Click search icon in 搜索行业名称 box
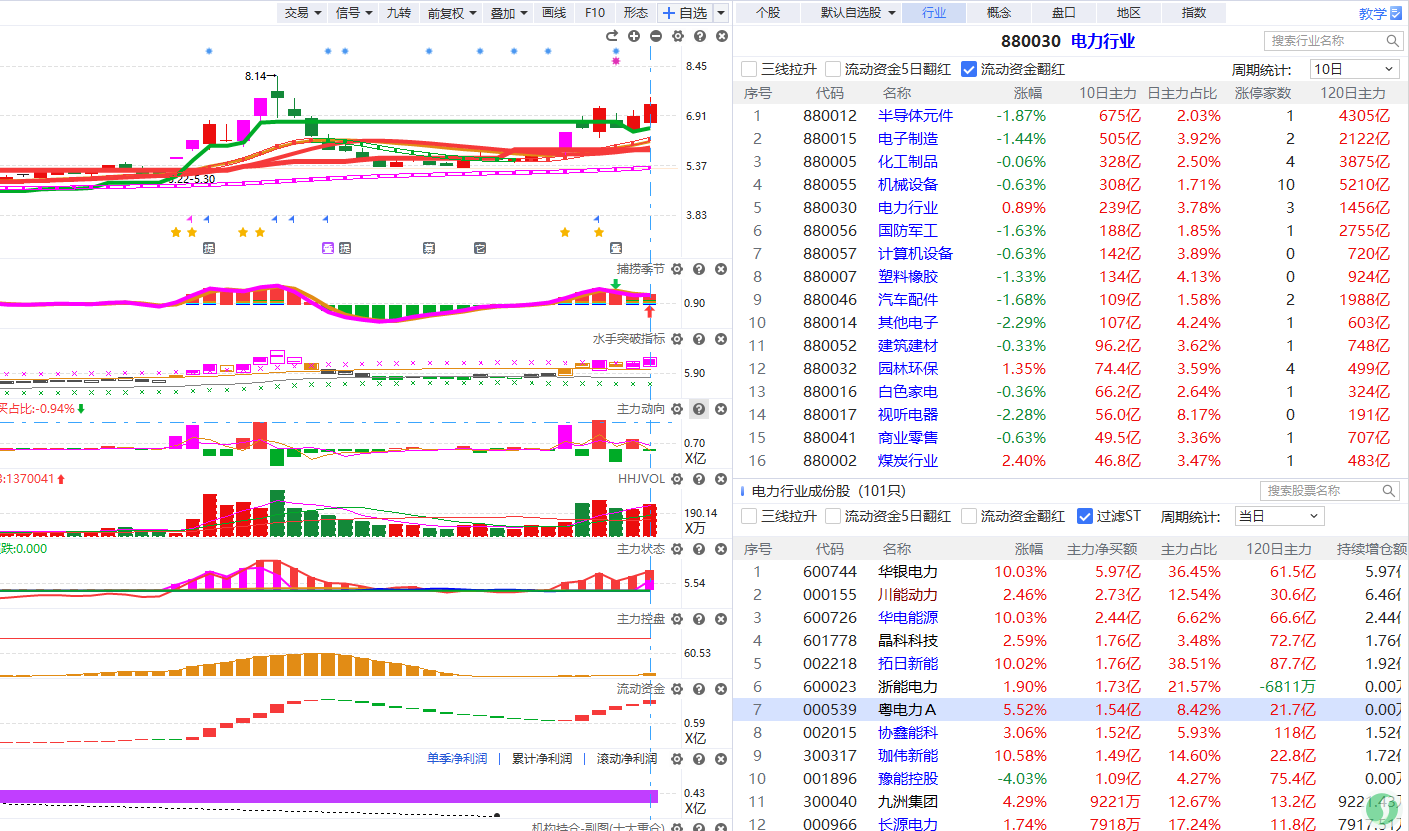Image resolution: width=1409 pixels, height=831 pixels. [x=1392, y=41]
